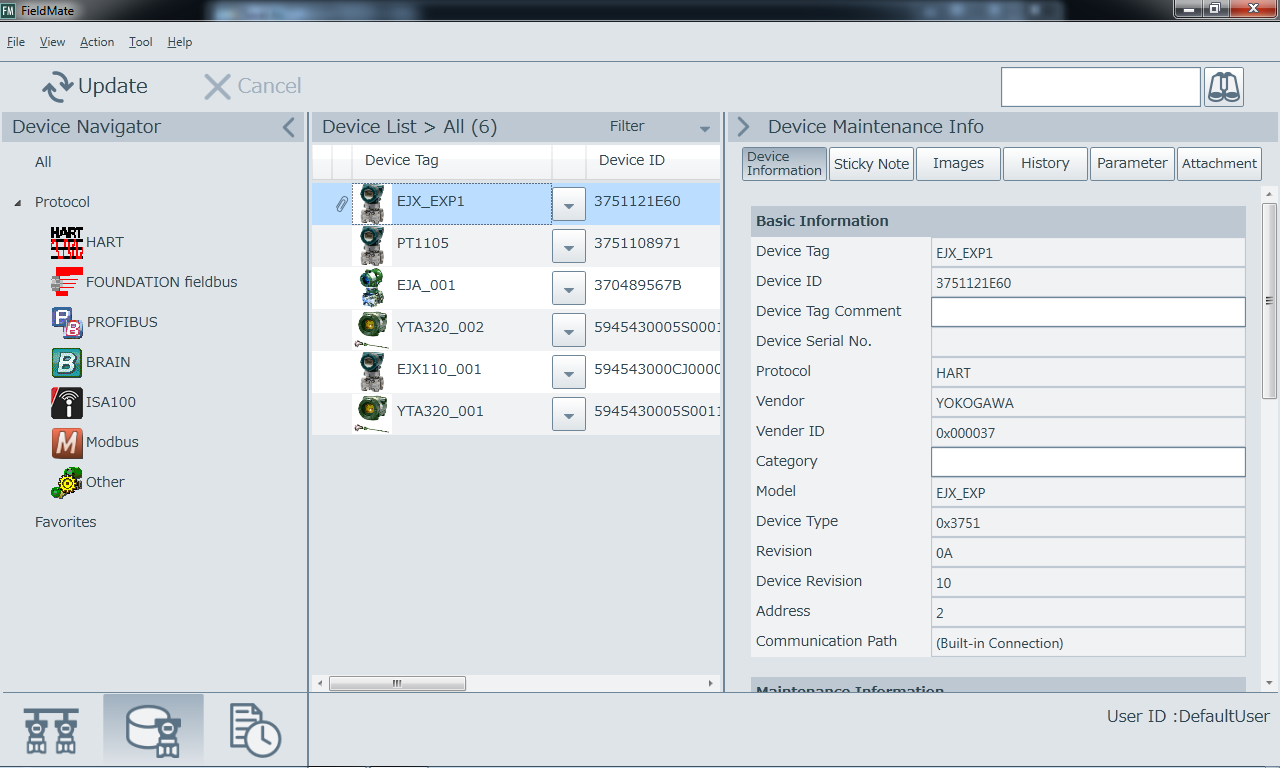The width and height of the screenshot is (1280, 768).
Task: Click the PROFIBUS protocol icon
Action: pos(67,322)
